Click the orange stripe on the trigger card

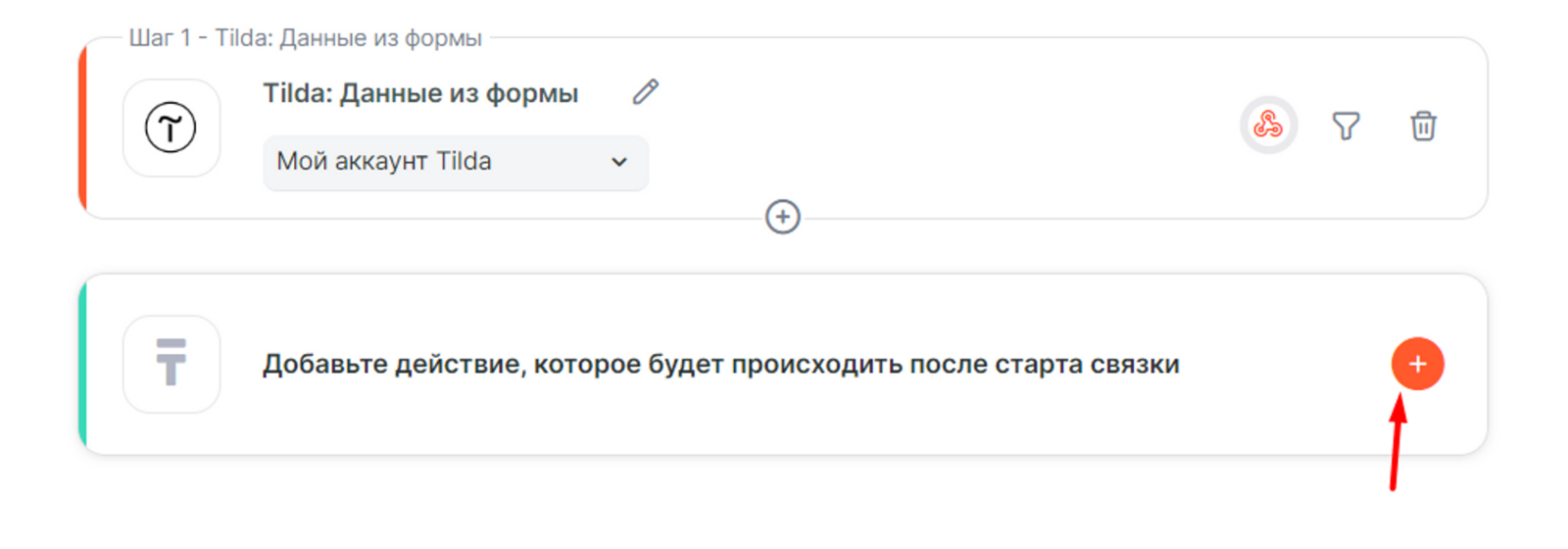[83, 127]
